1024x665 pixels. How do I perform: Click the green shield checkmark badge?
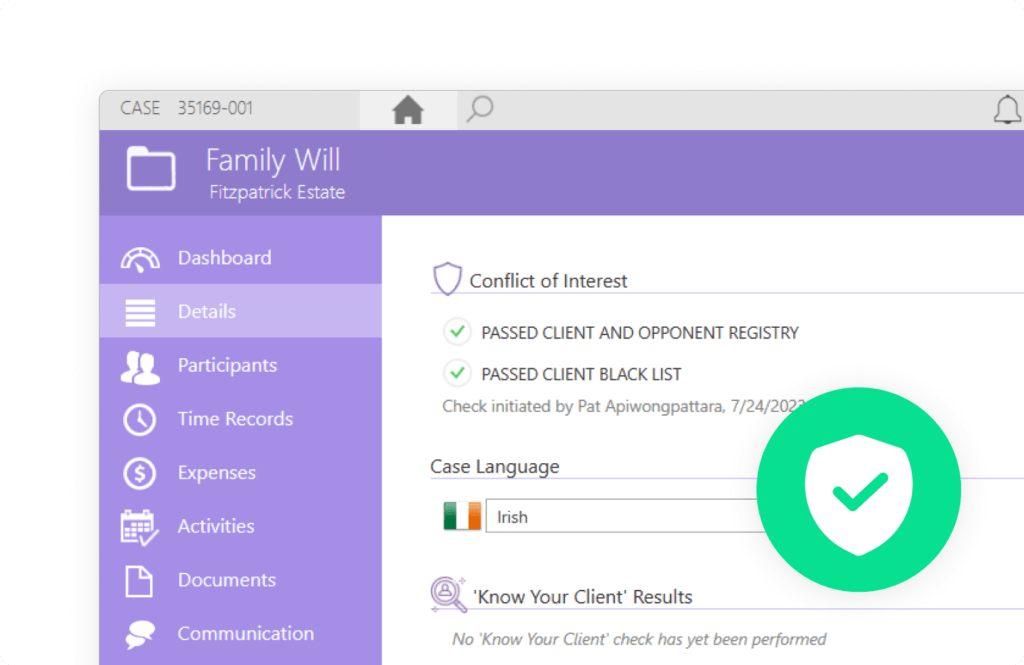[858, 490]
